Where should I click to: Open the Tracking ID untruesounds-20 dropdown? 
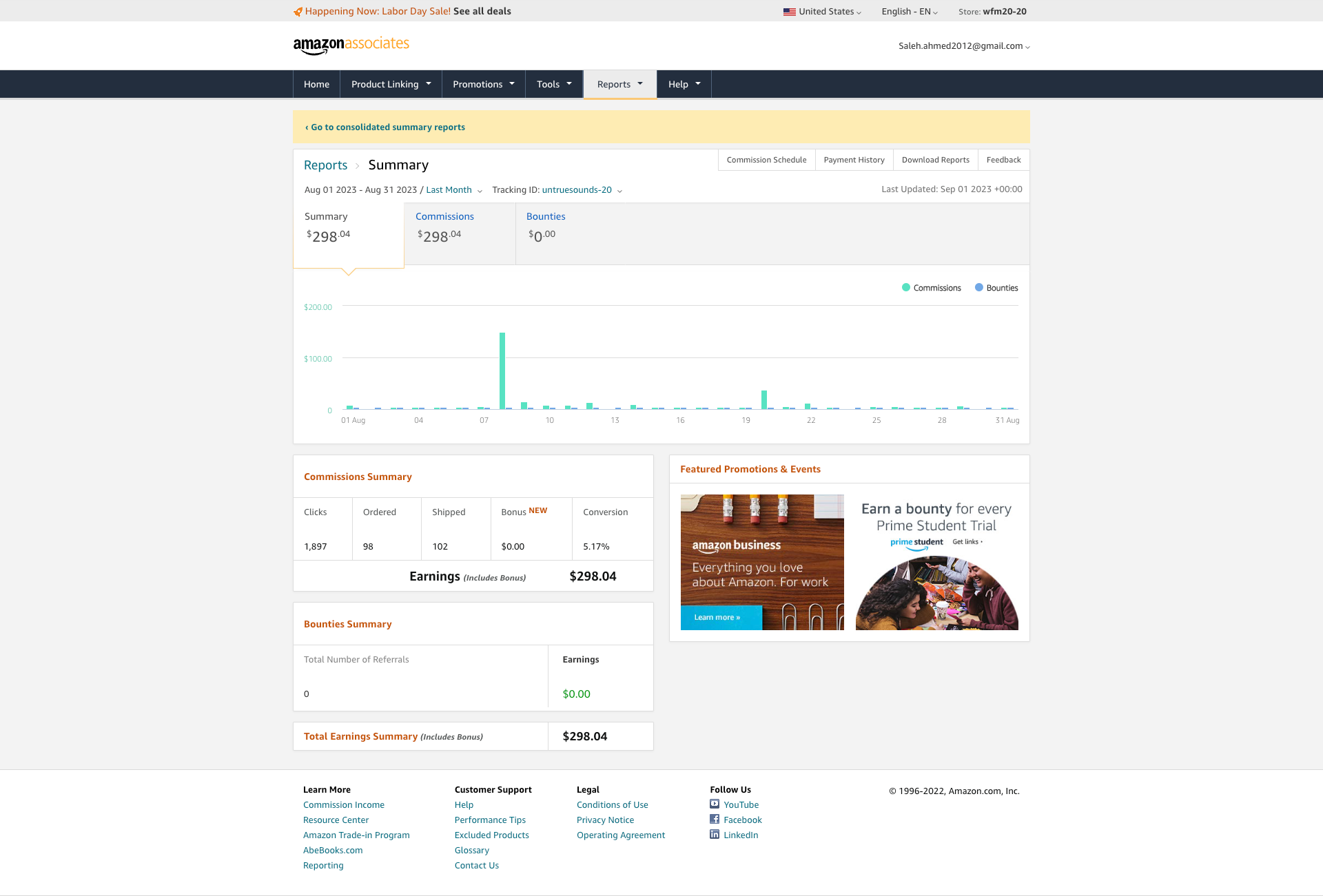point(582,190)
